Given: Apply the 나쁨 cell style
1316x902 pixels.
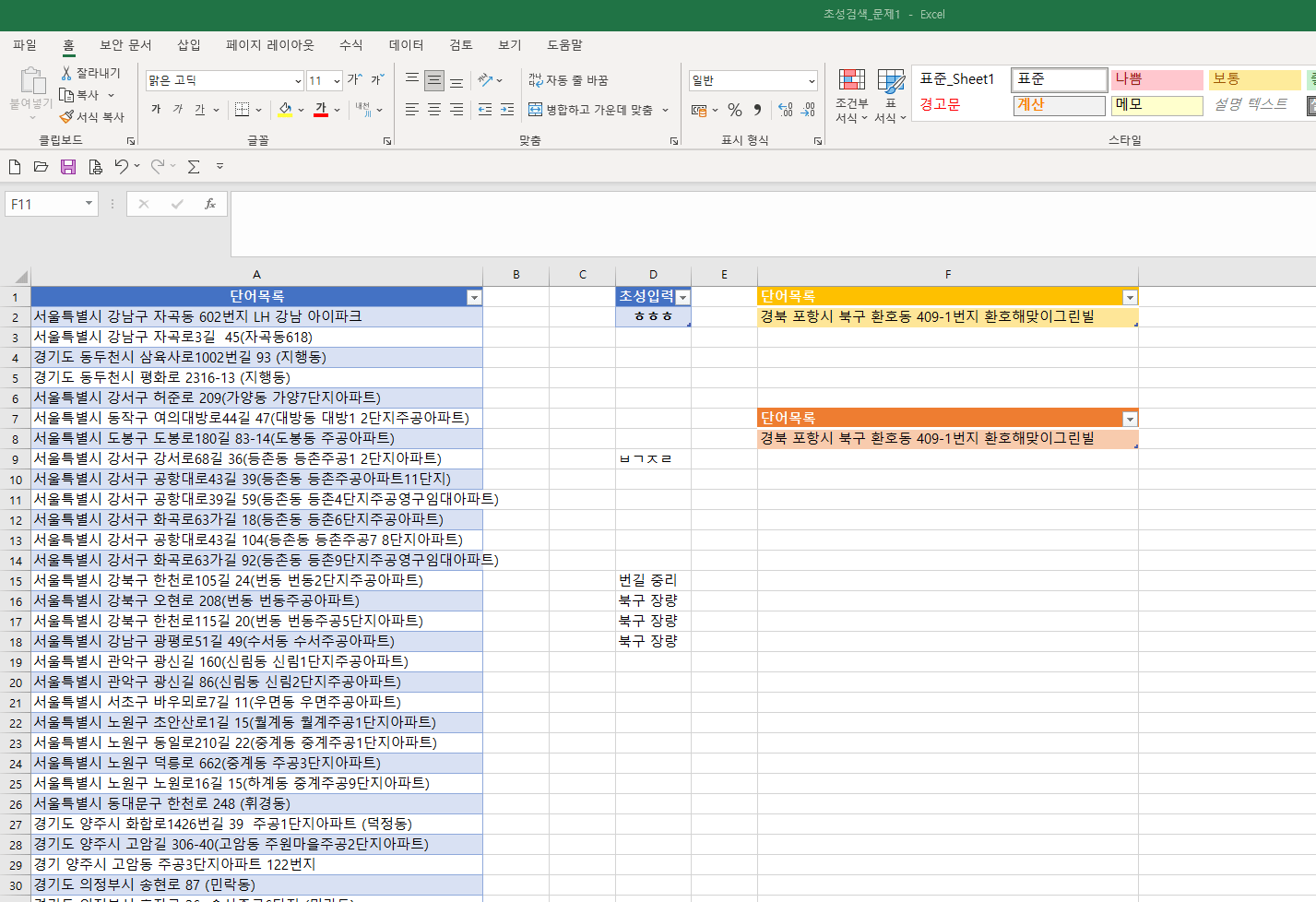Looking at the screenshot, I should click(x=1156, y=79).
